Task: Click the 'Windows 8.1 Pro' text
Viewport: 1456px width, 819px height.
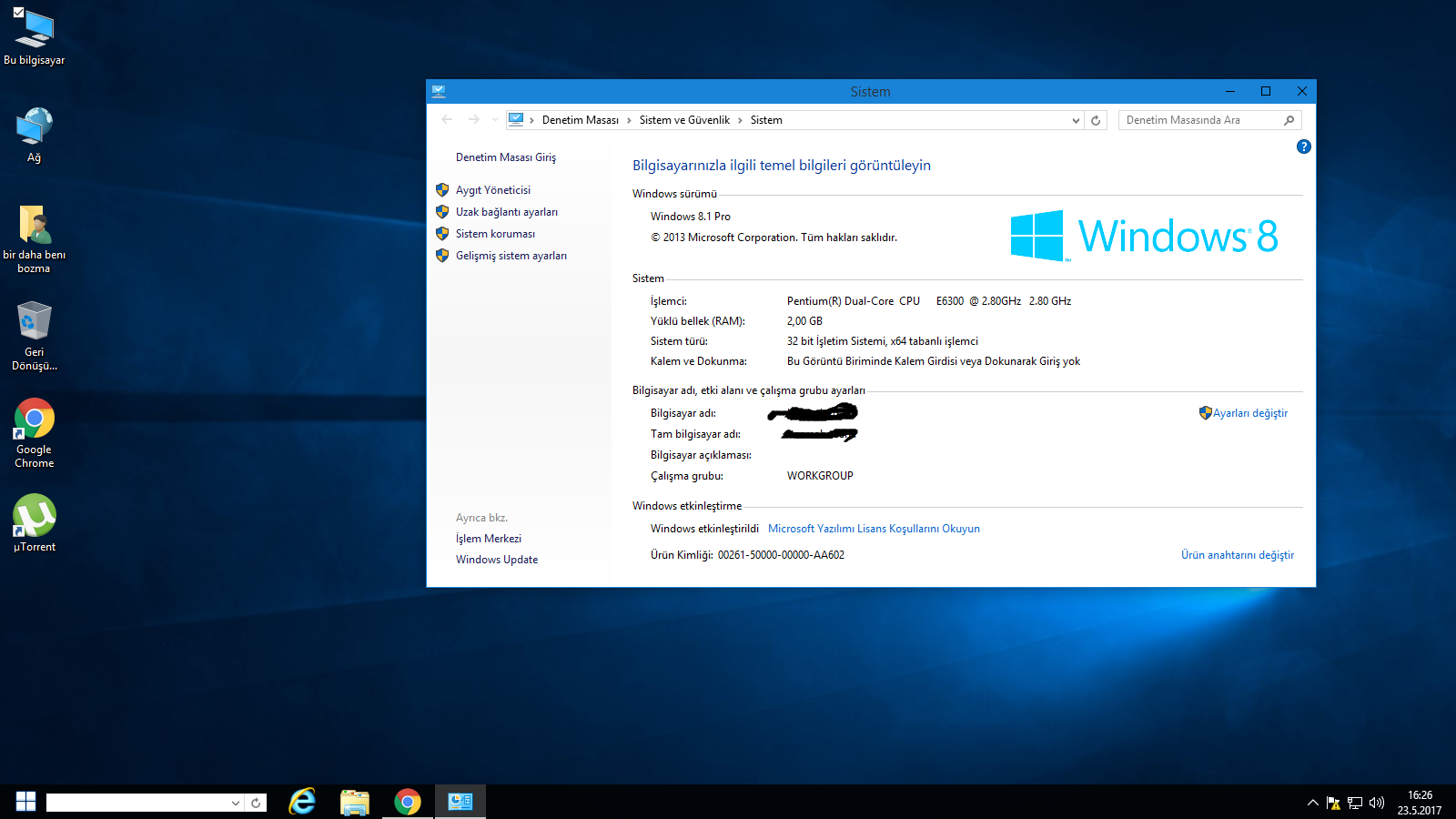Action: coord(691,217)
